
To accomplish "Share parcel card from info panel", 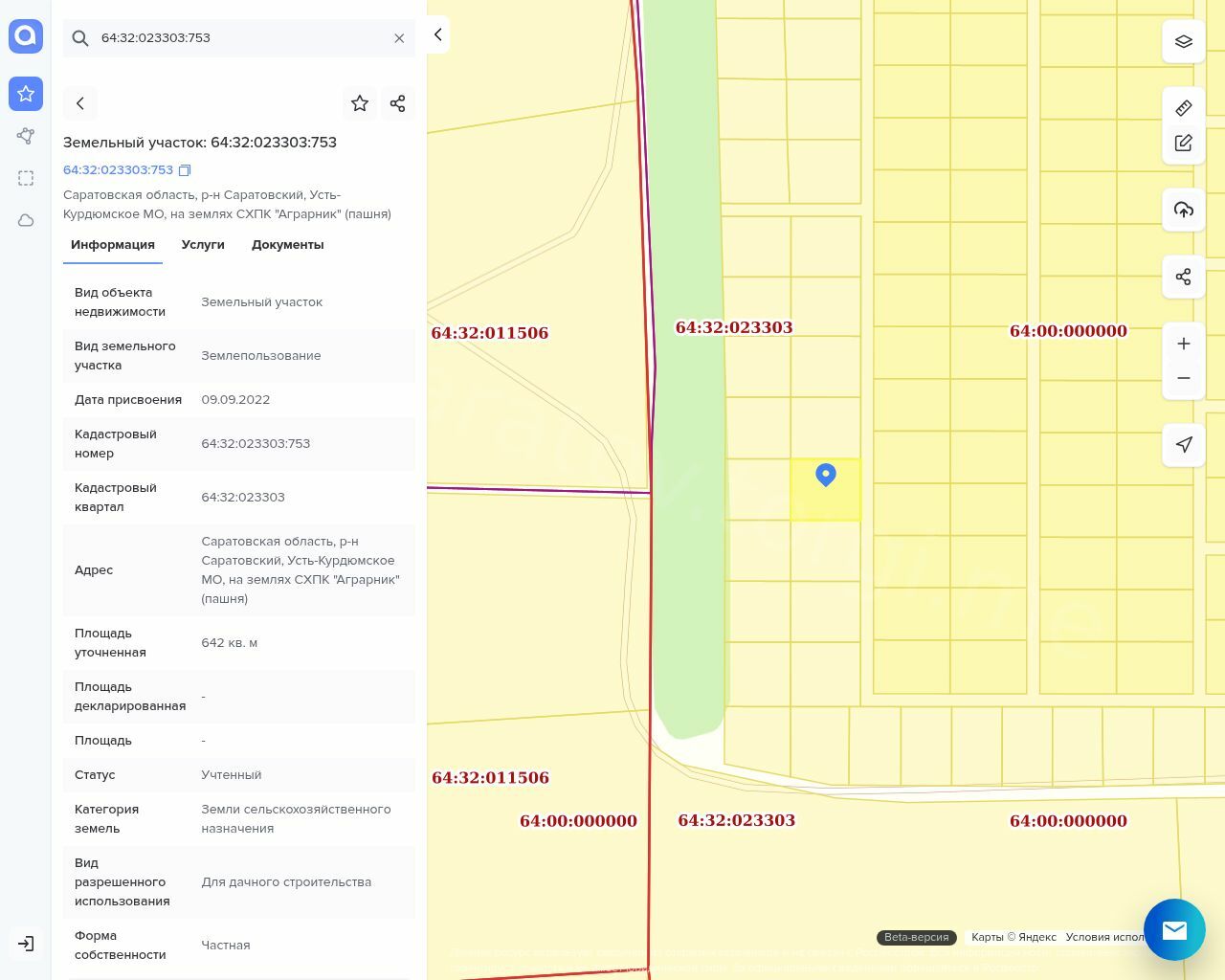I will click(x=398, y=103).
